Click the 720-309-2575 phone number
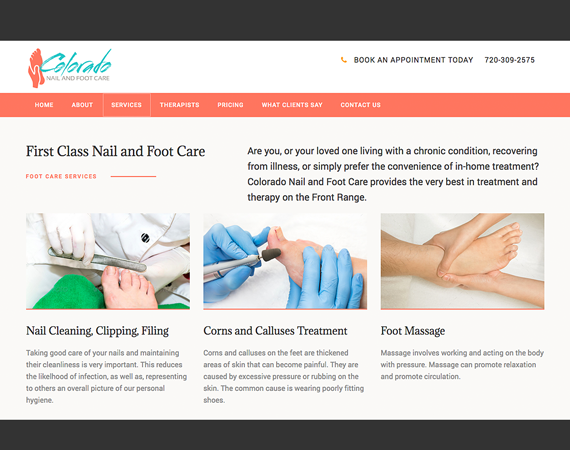This screenshot has height=450, width=570. (510, 60)
